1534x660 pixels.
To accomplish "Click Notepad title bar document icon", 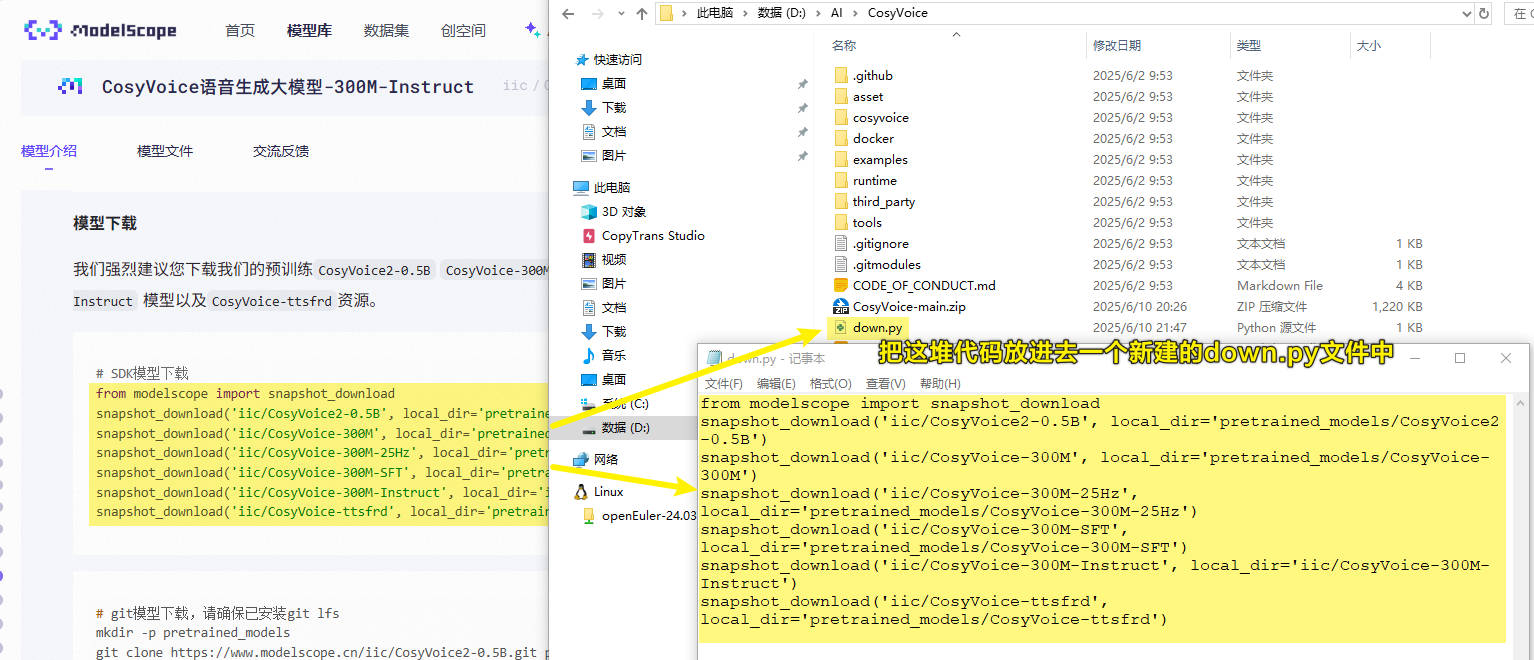I will coord(714,358).
